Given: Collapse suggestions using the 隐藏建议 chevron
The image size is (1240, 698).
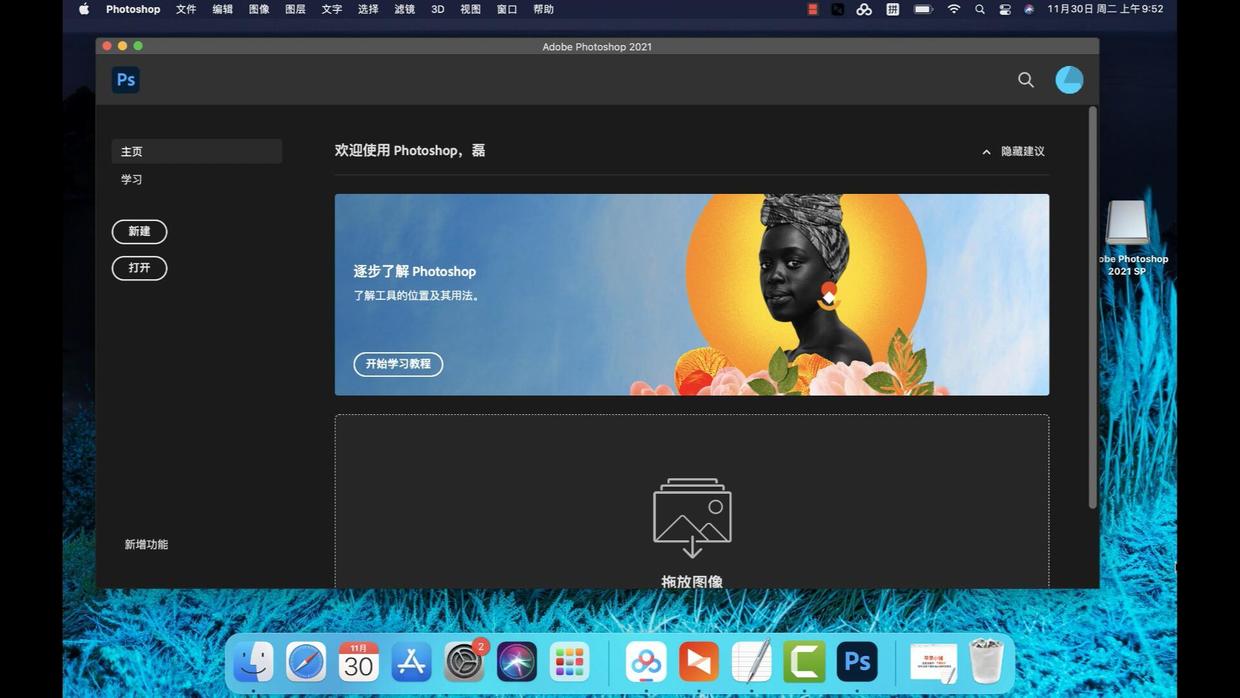Looking at the screenshot, I should (x=986, y=151).
